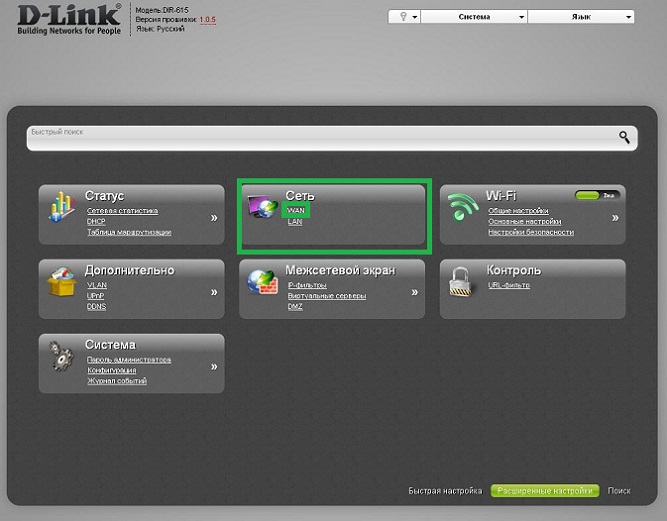Switch to Быстрая настройка mode

click(446, 491)
